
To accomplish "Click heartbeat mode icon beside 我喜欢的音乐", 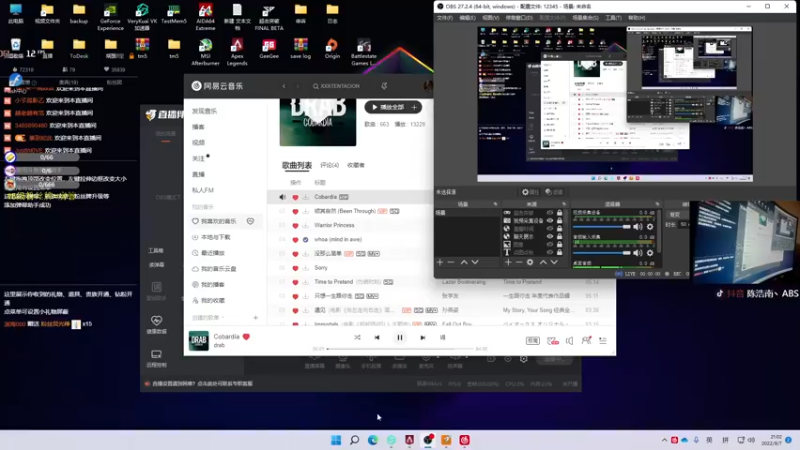I will point(251,221).
